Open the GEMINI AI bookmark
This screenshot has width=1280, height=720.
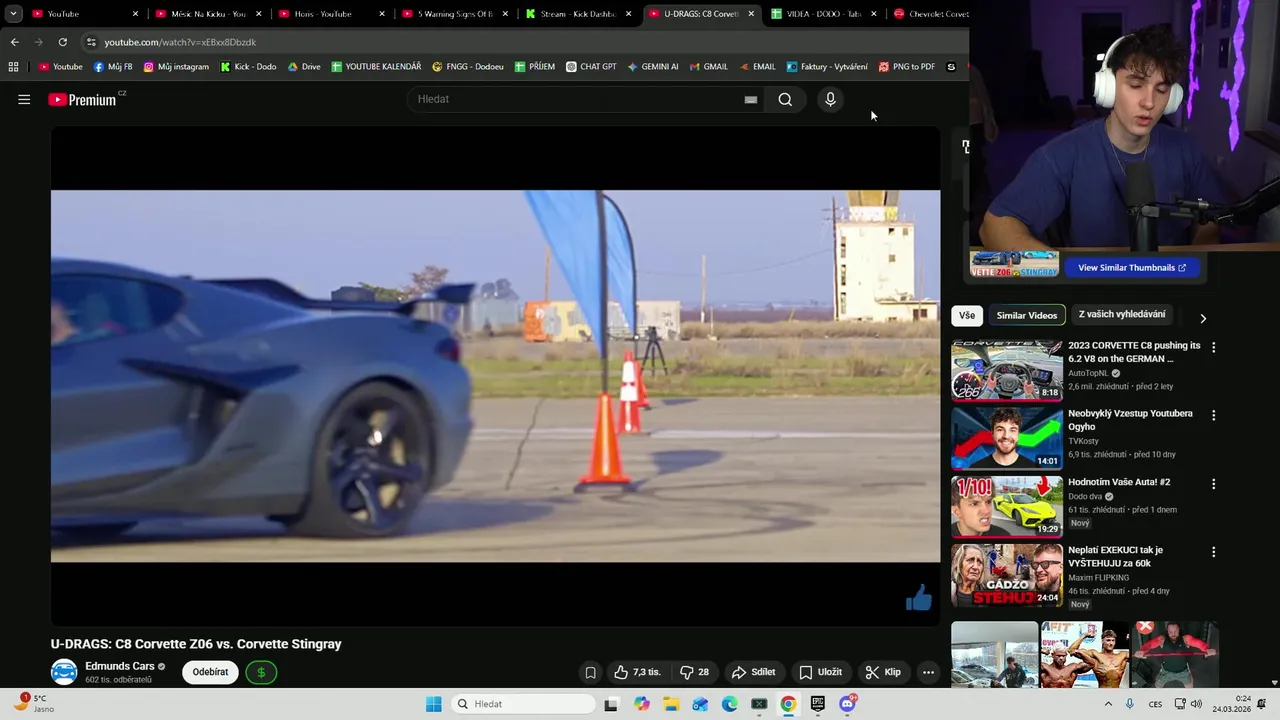click(653, 67)
